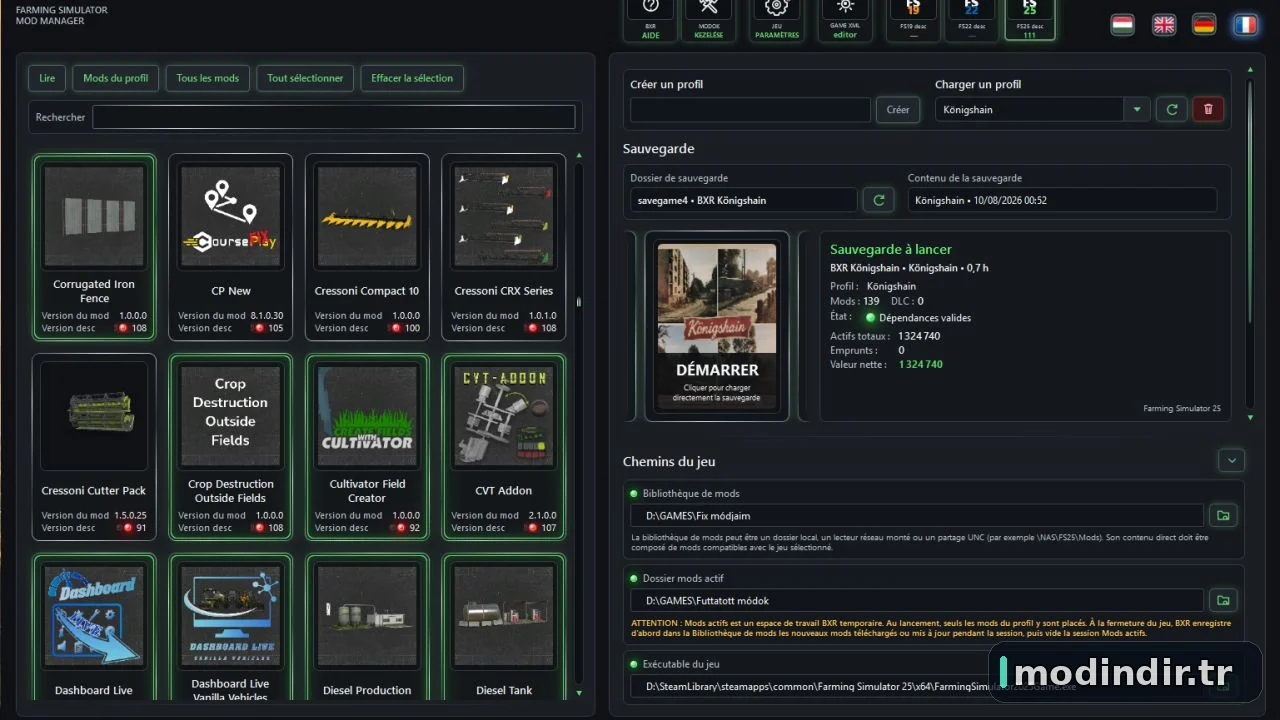The image size is (1280, 720).
Task: Click the Créer un profil name field
Action: click(x=750, y=110)
